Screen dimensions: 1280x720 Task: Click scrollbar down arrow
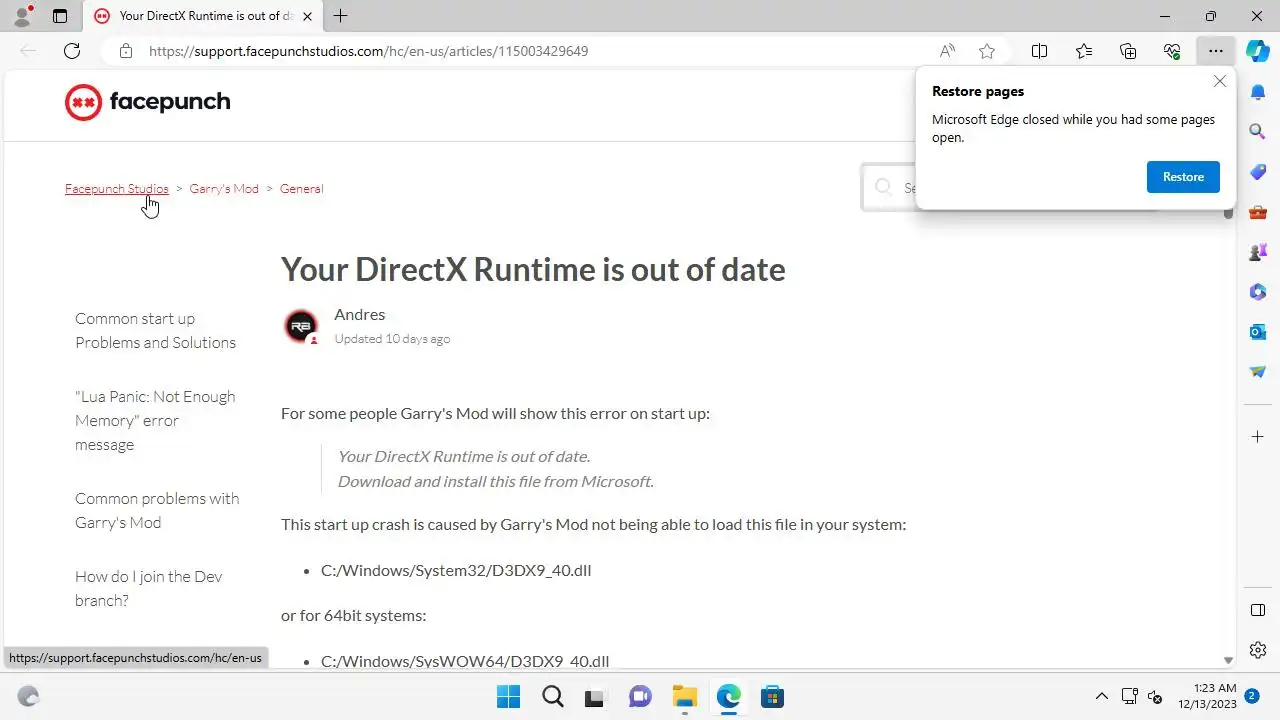point(1228,660)
